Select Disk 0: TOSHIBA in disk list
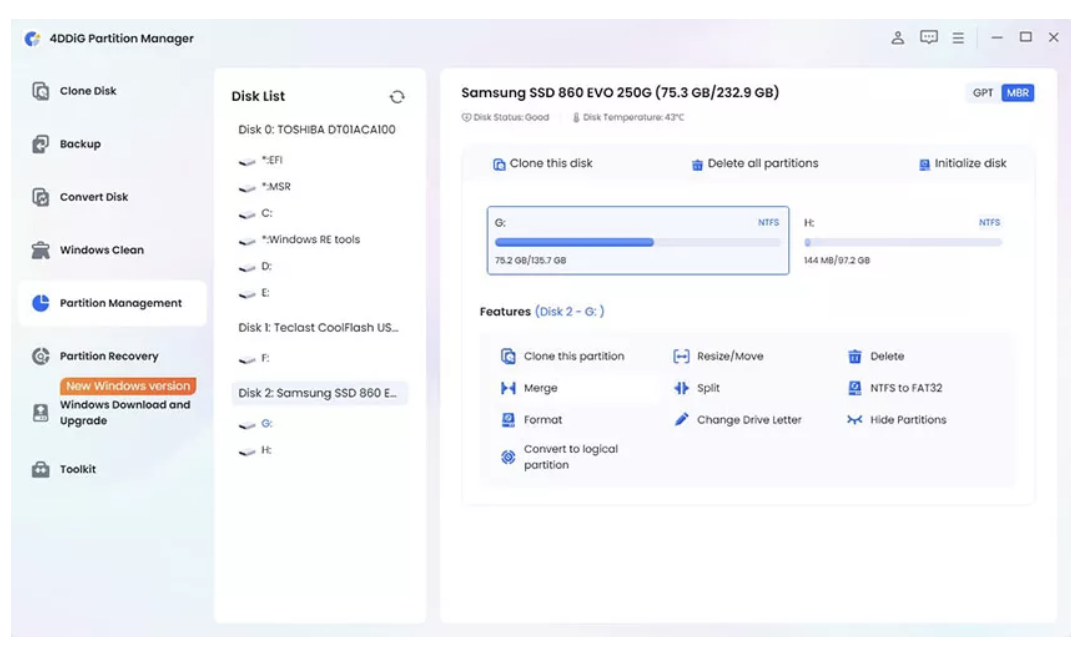 [x=316, y=129]
